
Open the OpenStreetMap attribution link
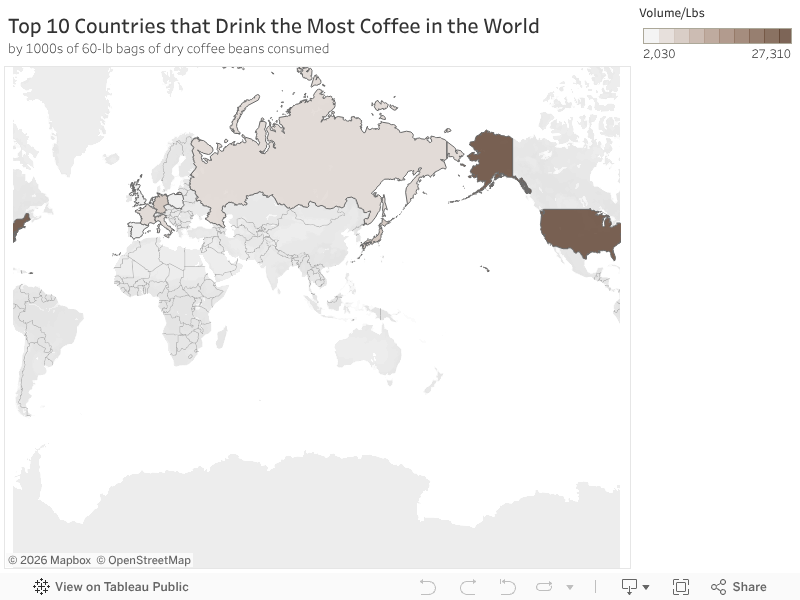(144, 560)
